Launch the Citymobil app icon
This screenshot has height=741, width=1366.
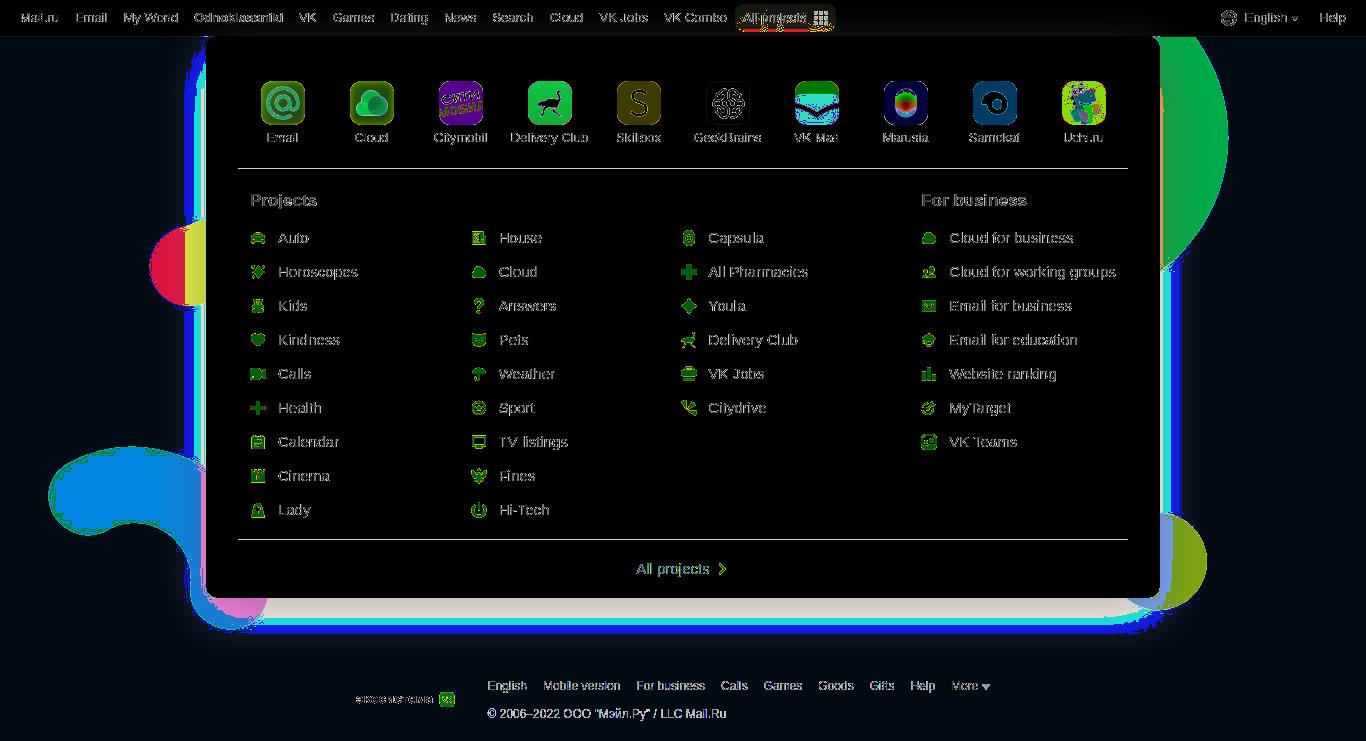pyautogui.click(x=460, y=103)
